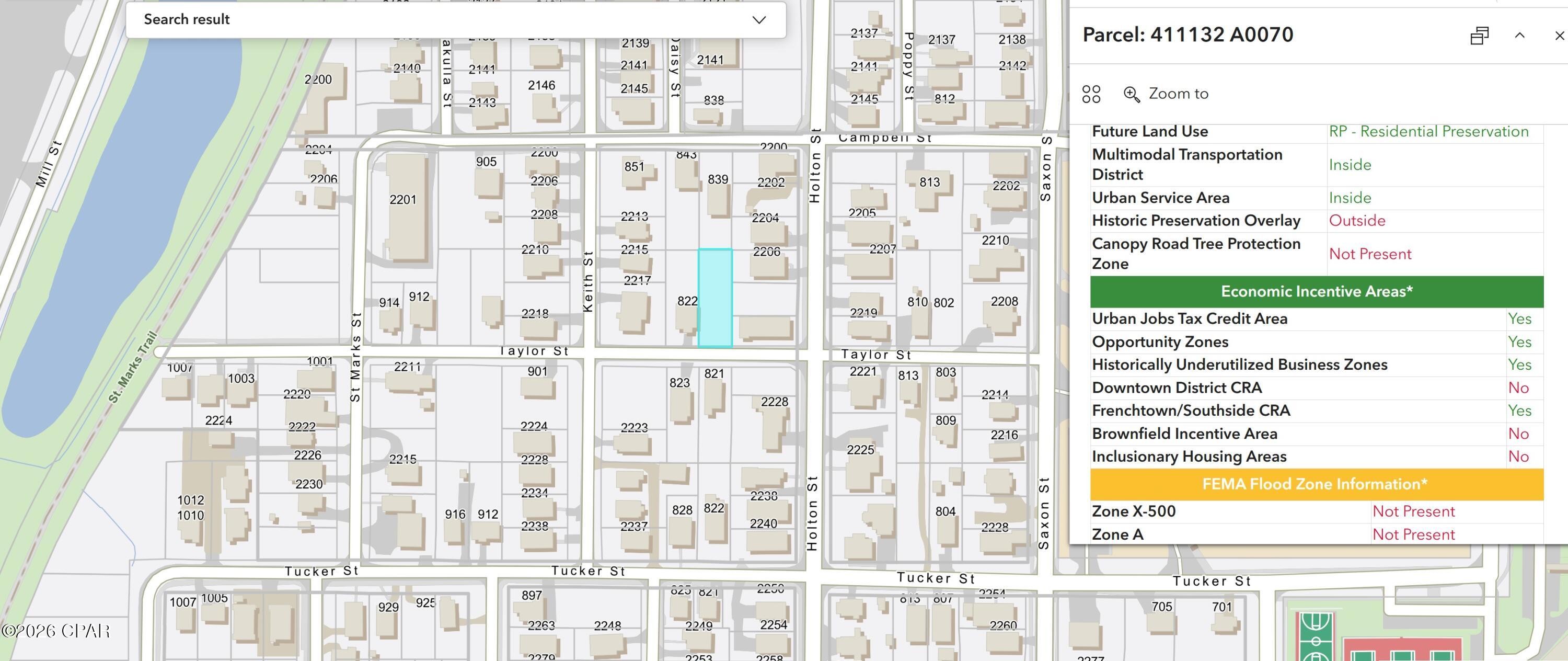Dock the parcel popup panel
This screenshot has width=1568, height=661.
[x=1479, y=36]
